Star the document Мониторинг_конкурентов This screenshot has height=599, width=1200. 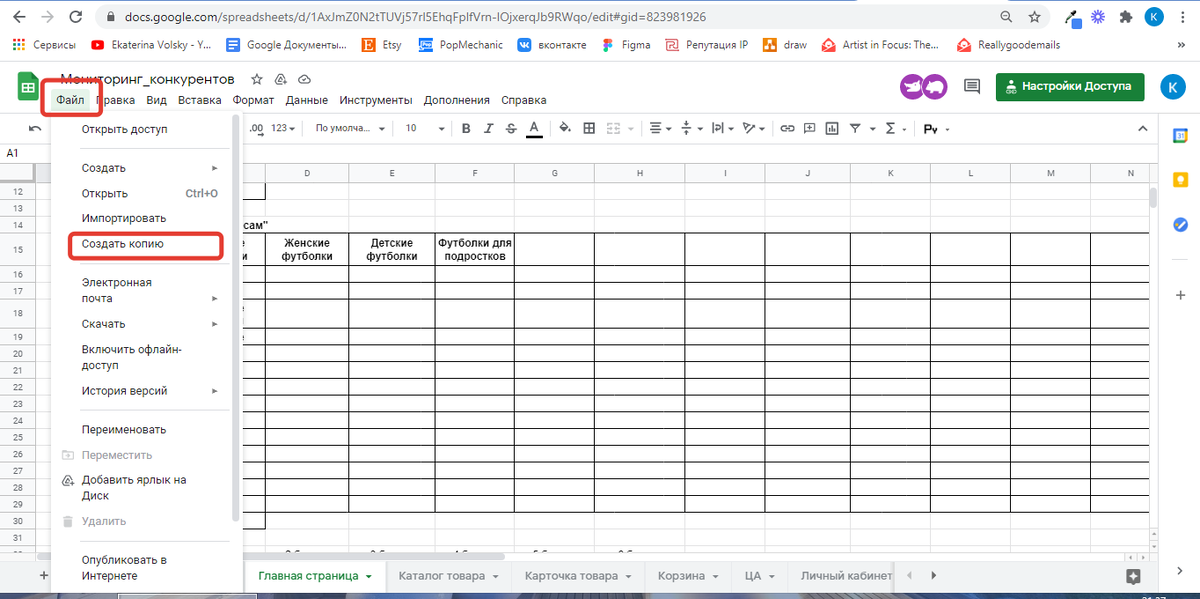point(257,79)
